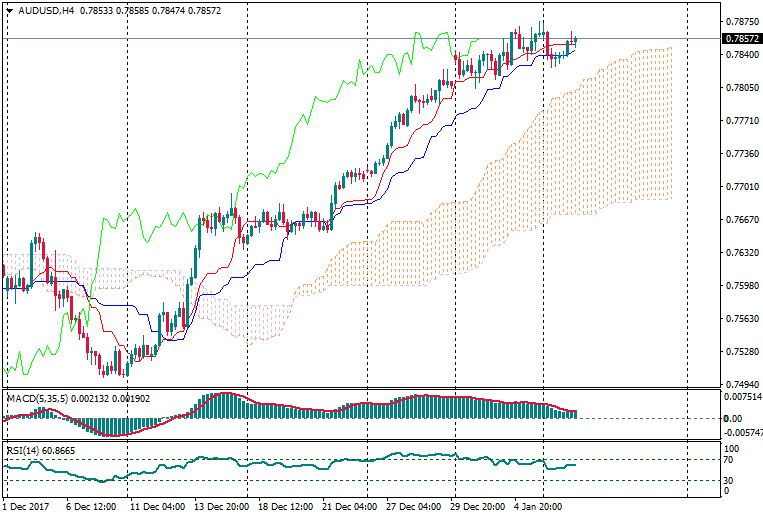Click the 0.78750 price axis label
The width and height of the screenshot is (763, 518).
click(740, 21)
